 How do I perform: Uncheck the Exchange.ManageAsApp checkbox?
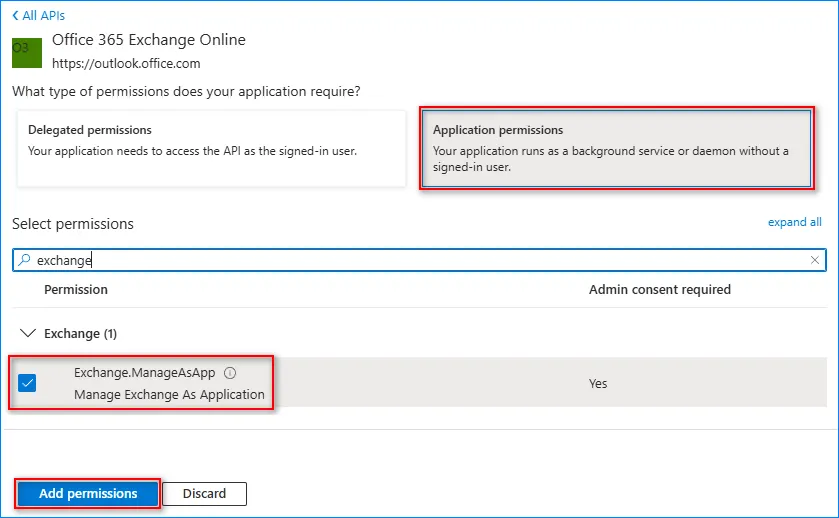27,383
